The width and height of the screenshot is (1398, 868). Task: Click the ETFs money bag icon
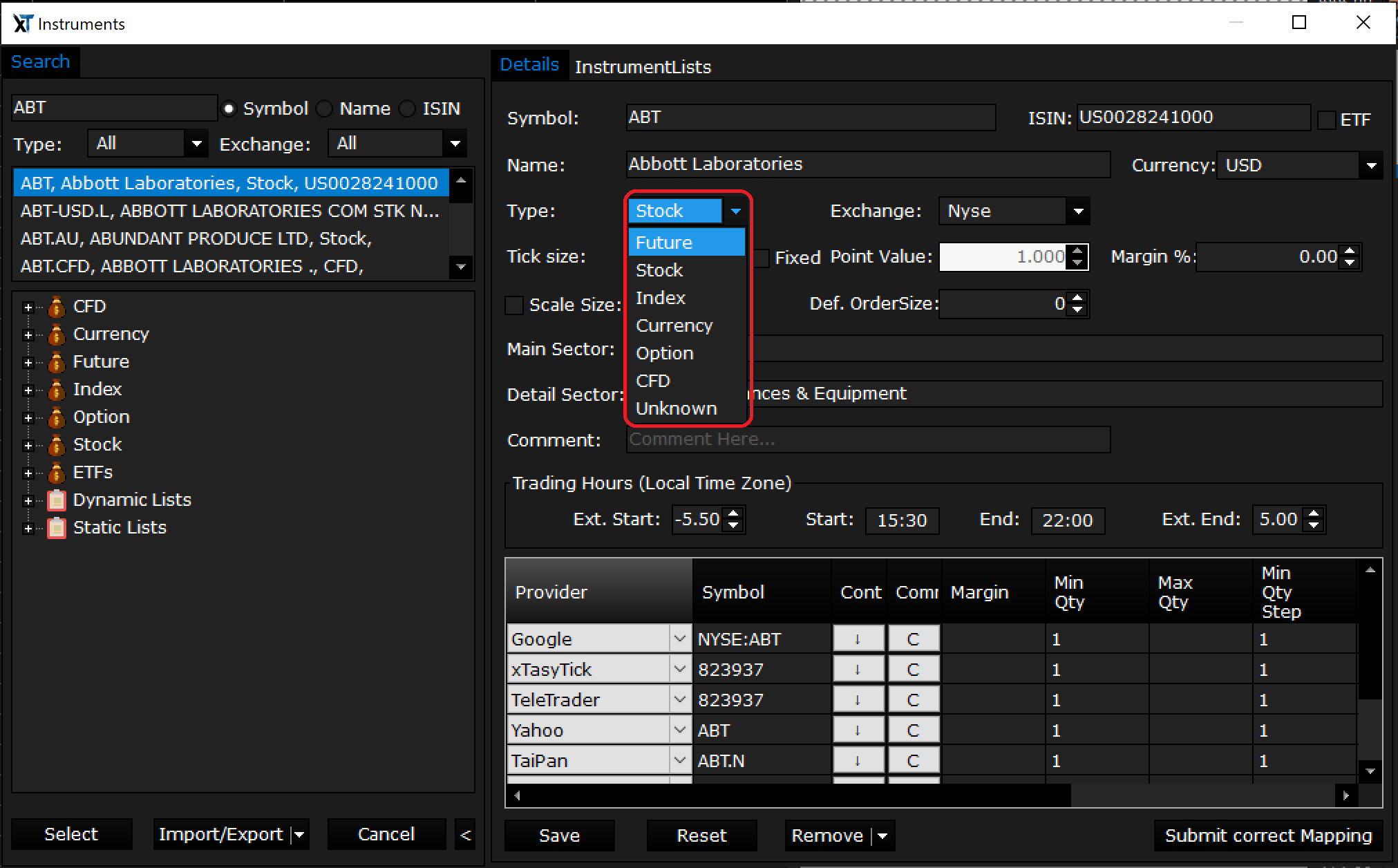[57, 473]
